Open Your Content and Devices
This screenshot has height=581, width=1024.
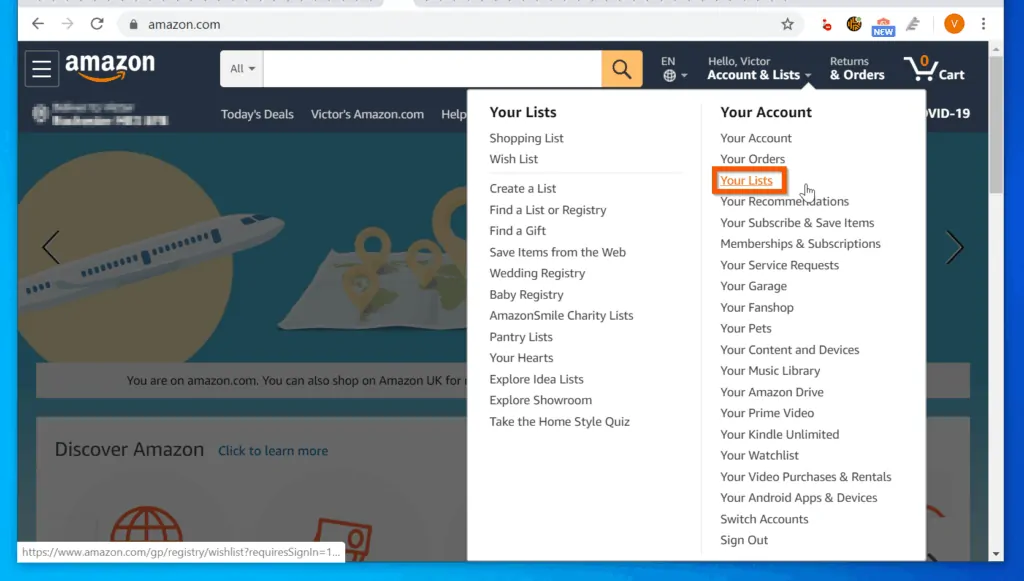790,351
